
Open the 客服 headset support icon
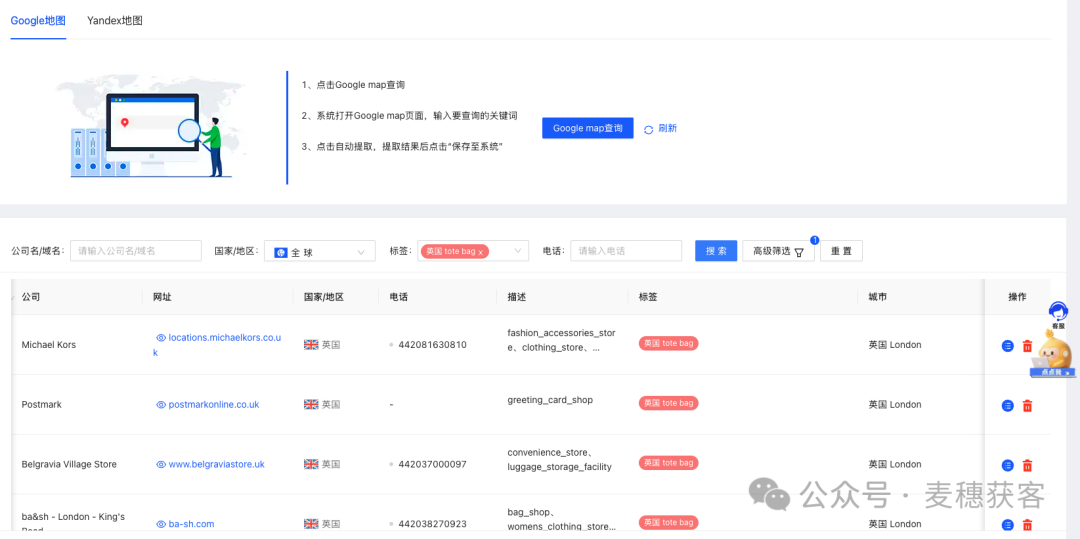(1058, 313)
